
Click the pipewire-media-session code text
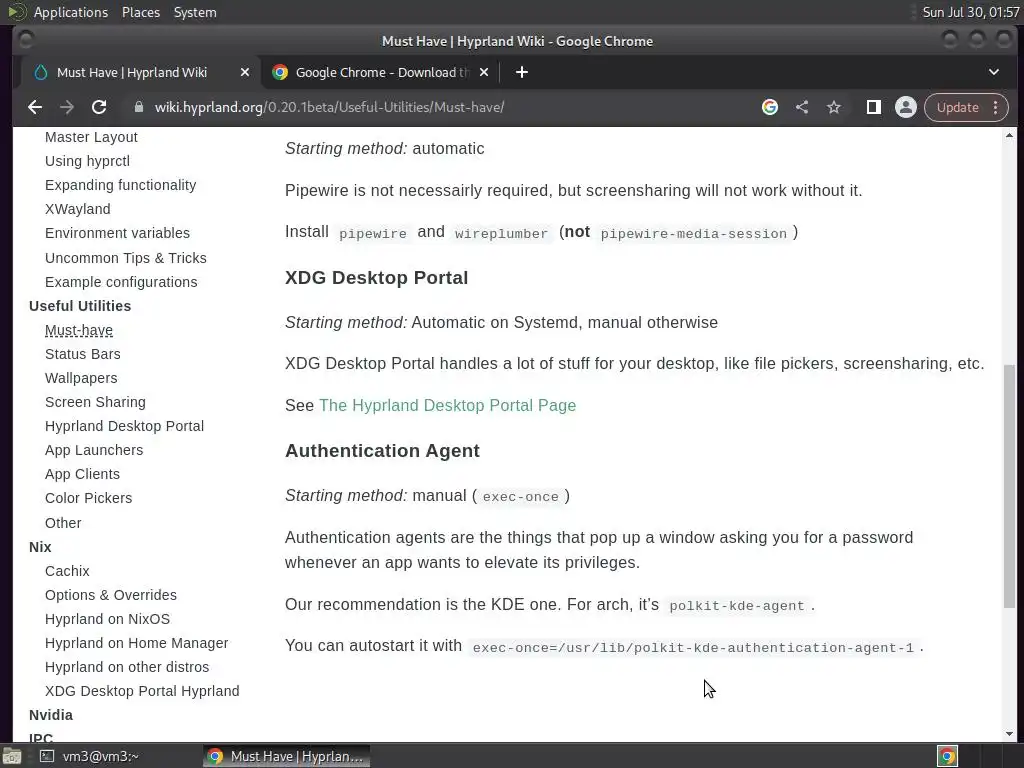[694, 233]
